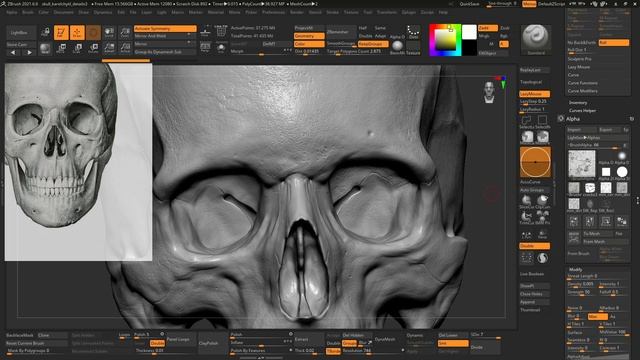The image size is (640, 360).
Task: Click the Move gizmo icon
Action: pyautogui.click(x=61, y=49)
